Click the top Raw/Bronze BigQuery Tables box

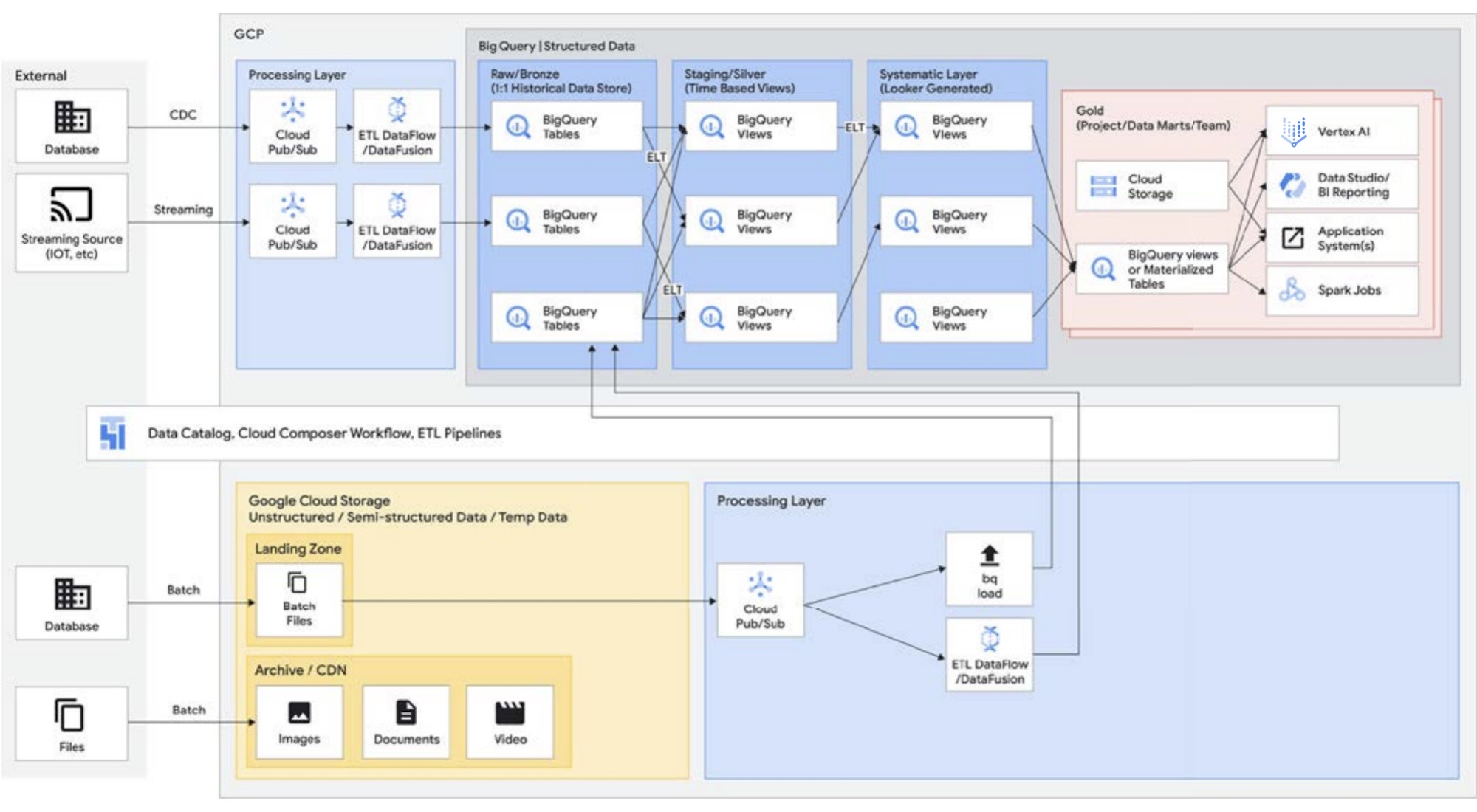[566, 126]
